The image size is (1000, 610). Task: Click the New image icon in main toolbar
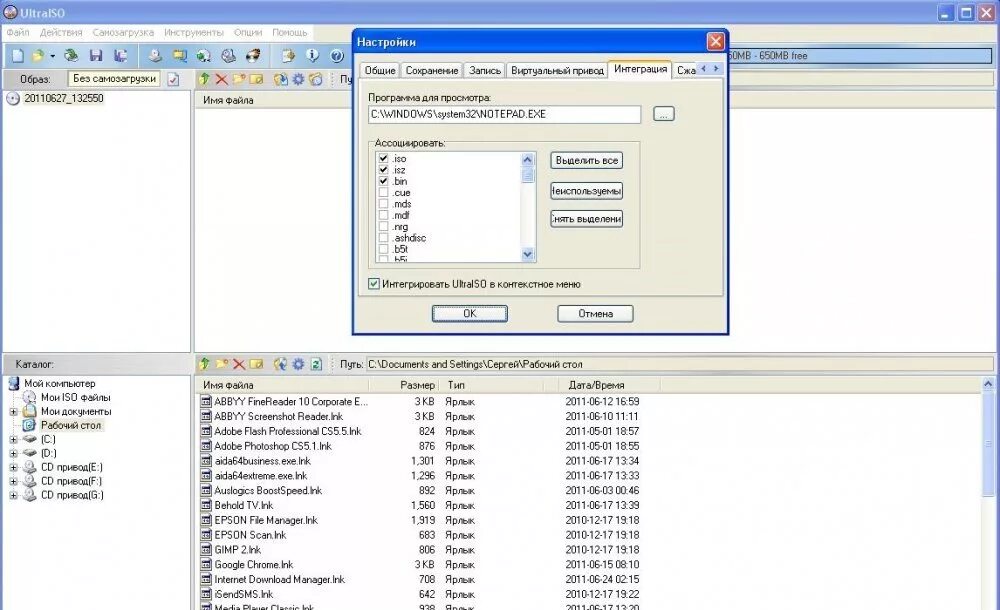18,56
